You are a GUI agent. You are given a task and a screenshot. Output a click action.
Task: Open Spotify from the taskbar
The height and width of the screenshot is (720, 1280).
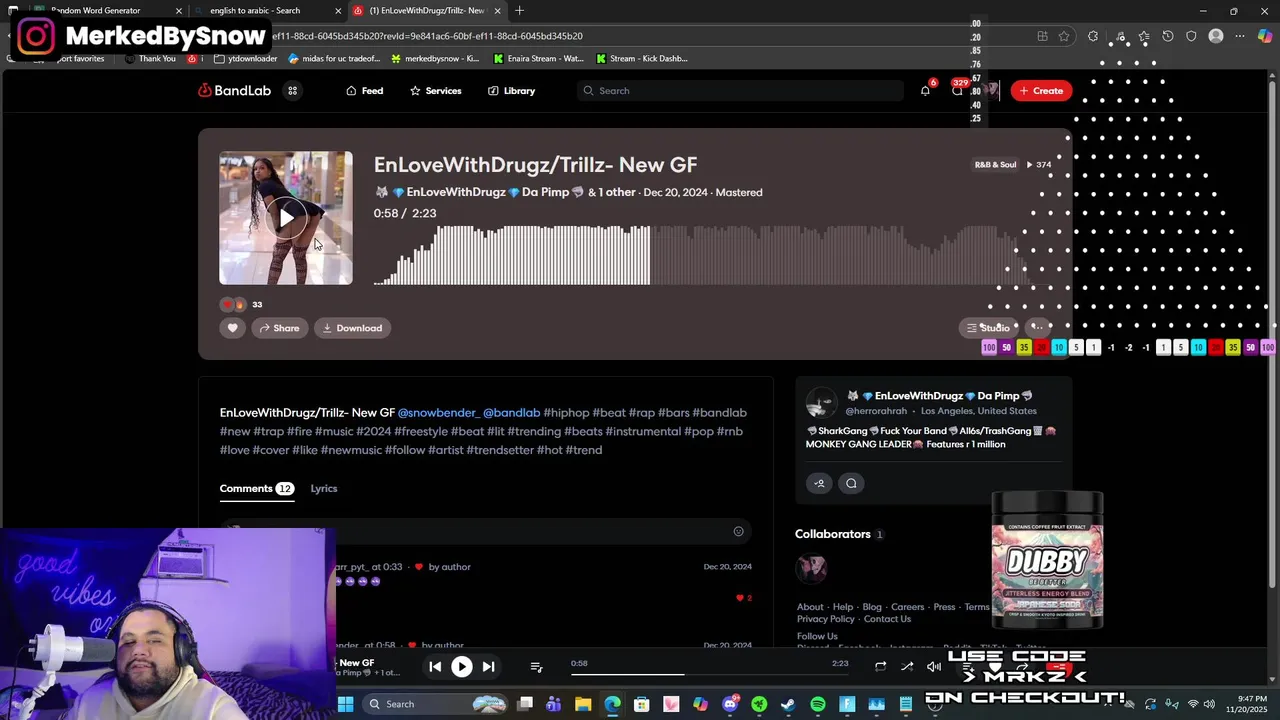pyautogui.click(x=818, y=704)
